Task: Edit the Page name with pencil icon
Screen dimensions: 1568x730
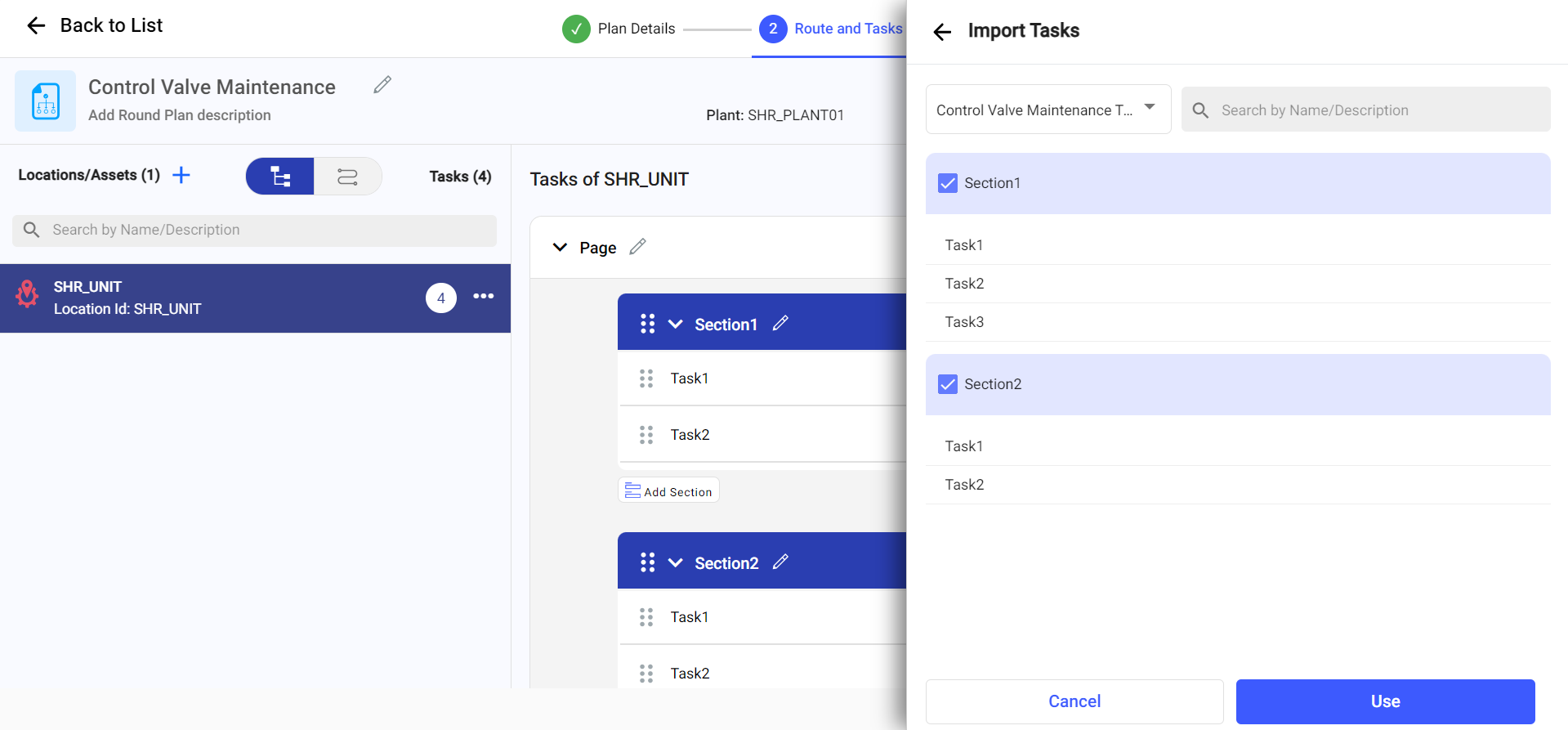Action: click(x=638, y=247)
